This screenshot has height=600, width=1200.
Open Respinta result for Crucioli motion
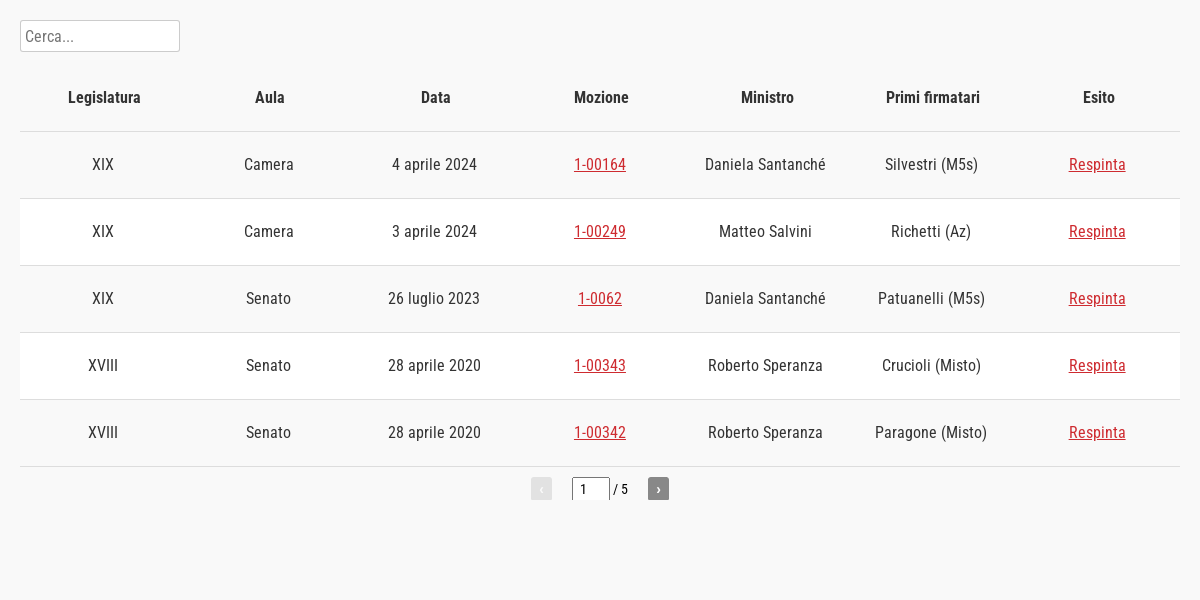pyautogui.click(x=1097, y=366)
